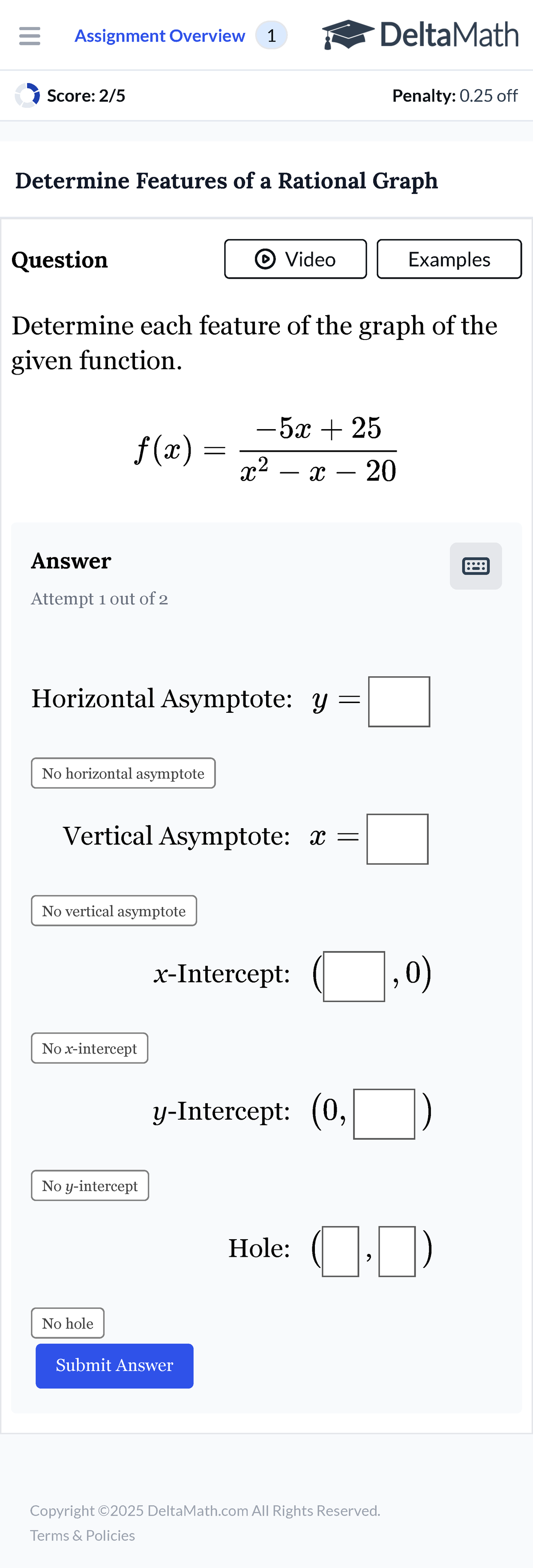Click the Horizontal Asymptote input box
Viewport: 533px width, 1568px height.
(398, 701)
